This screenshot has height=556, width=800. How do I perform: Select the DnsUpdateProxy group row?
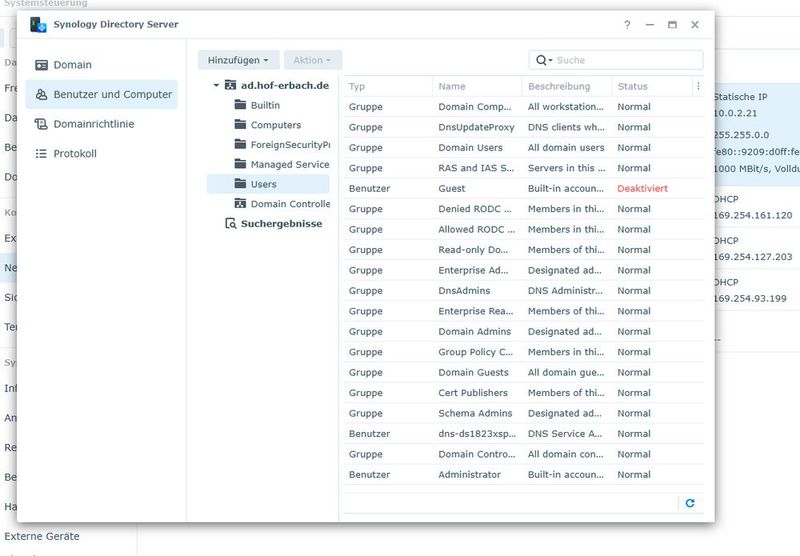(524, 127)
